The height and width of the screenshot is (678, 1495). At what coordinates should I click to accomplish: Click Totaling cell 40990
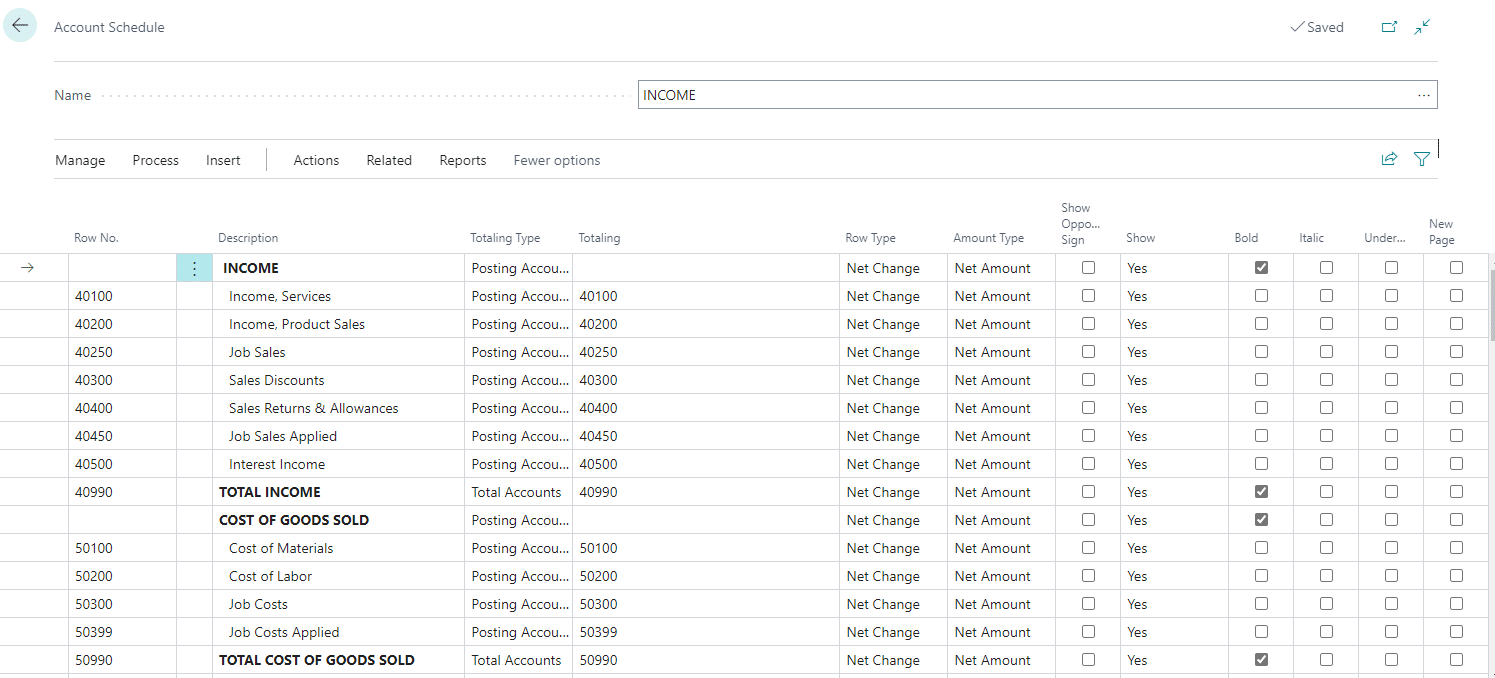pos(706,492)
